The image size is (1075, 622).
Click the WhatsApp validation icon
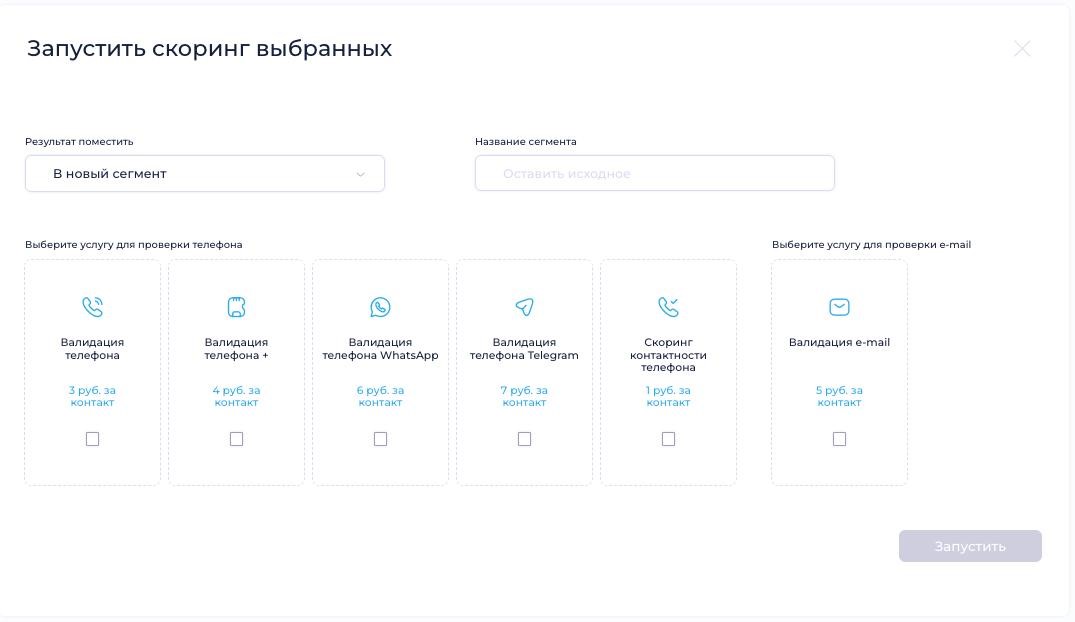(x=381, y=307)
